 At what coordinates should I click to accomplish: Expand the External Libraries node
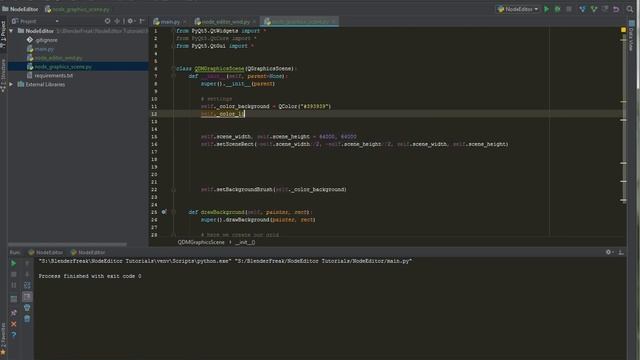click(11, 84)
